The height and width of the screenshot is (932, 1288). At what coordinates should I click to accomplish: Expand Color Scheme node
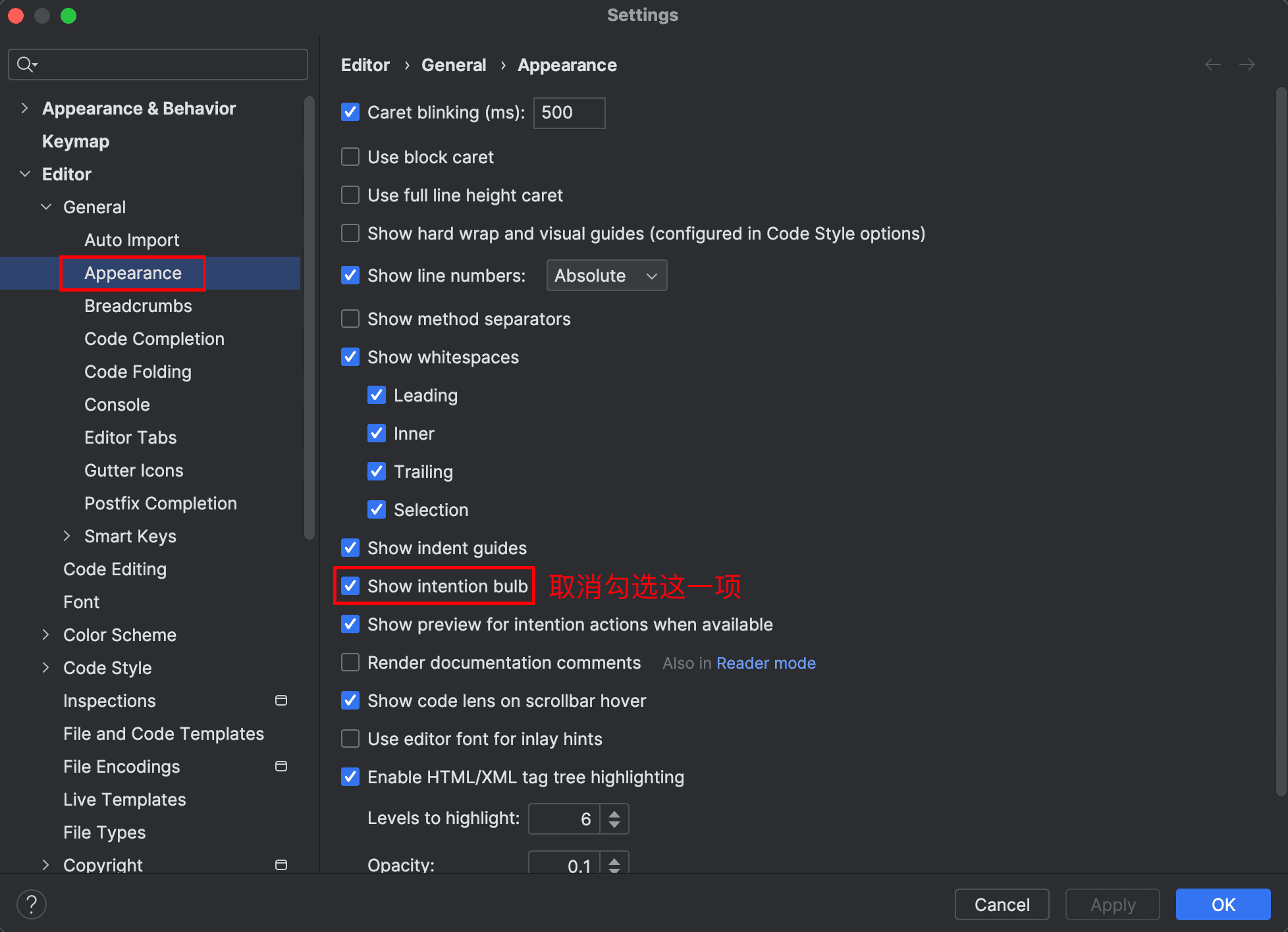(46, 634)
